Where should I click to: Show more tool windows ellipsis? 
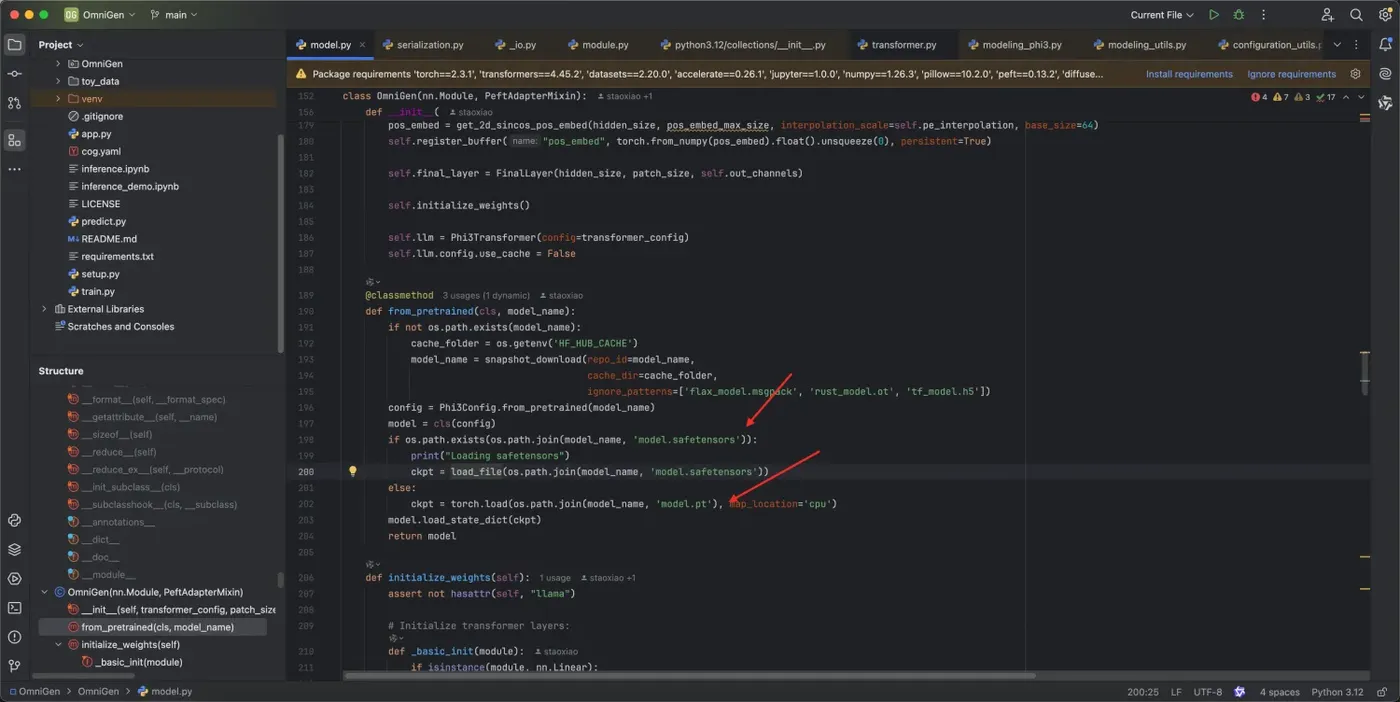pos(14,170)
